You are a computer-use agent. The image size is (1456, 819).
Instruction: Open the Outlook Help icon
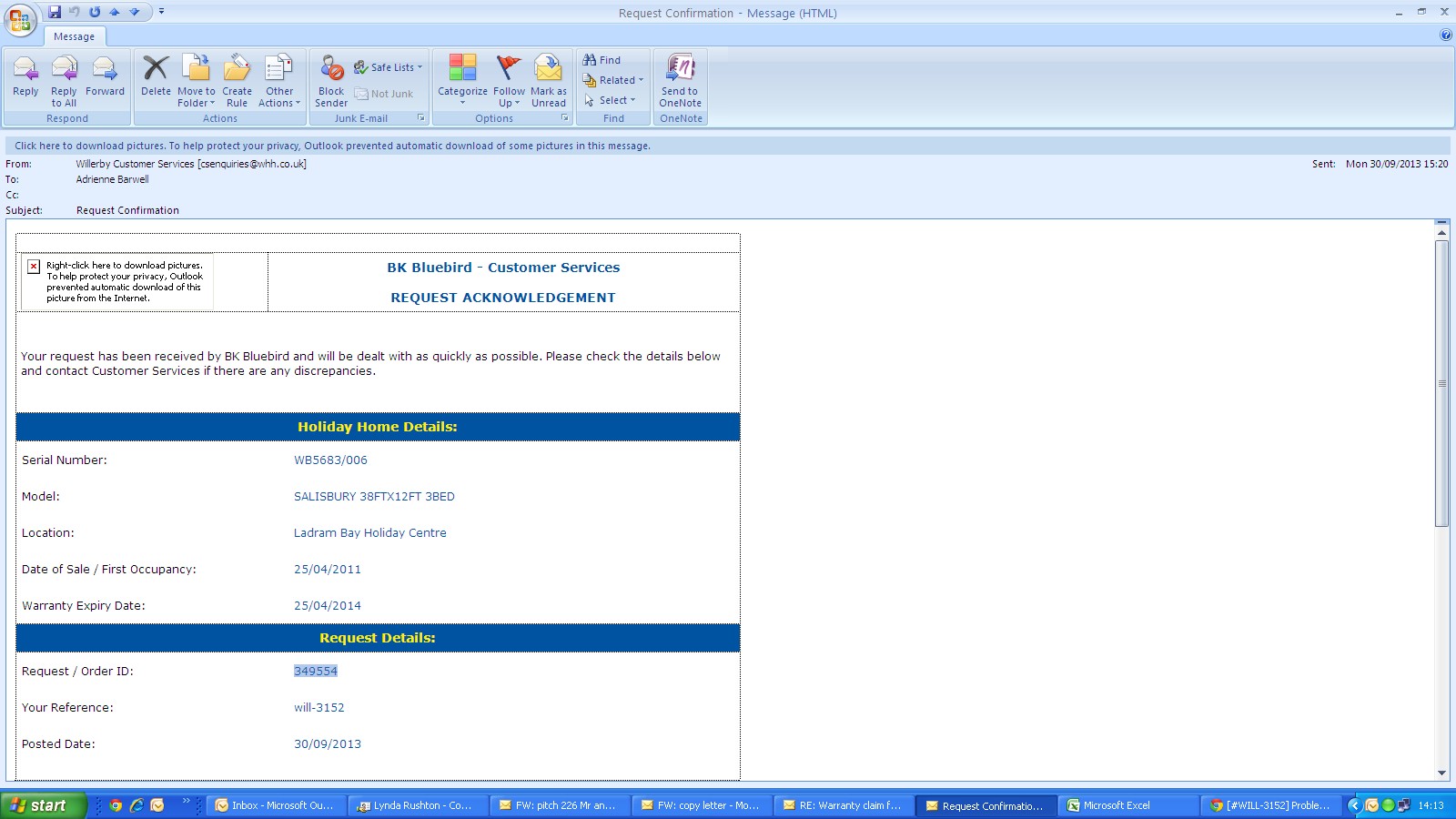point(1446,35)
